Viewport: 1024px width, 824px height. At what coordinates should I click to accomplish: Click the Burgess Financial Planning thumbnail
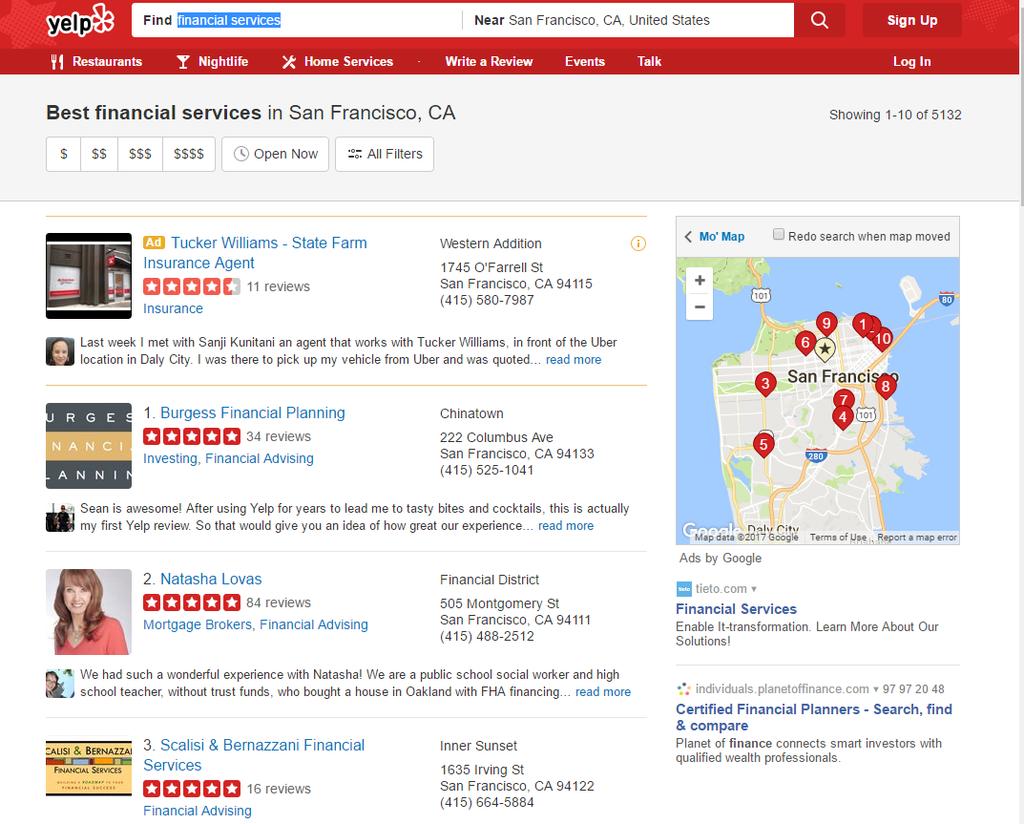pyautogui.click(x=89, y=446)
